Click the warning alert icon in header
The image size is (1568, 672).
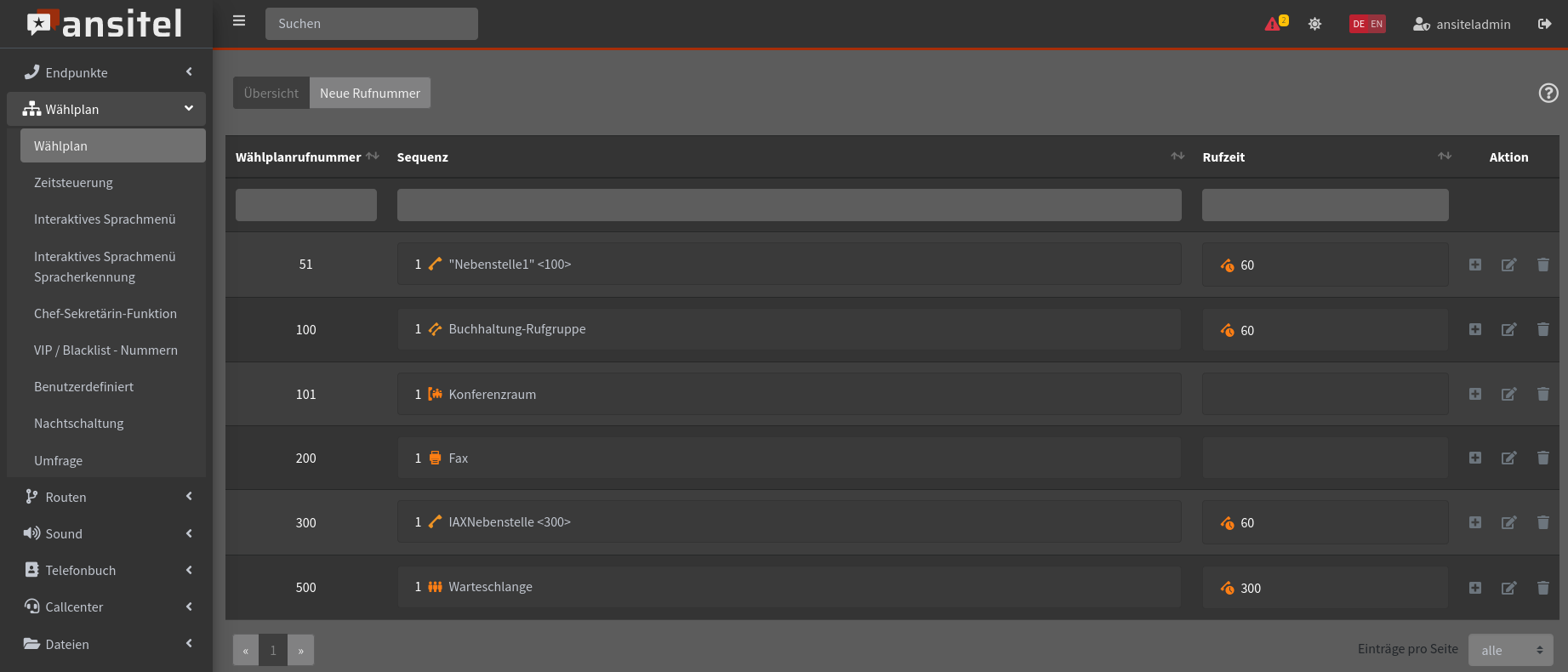point(1274,24)
